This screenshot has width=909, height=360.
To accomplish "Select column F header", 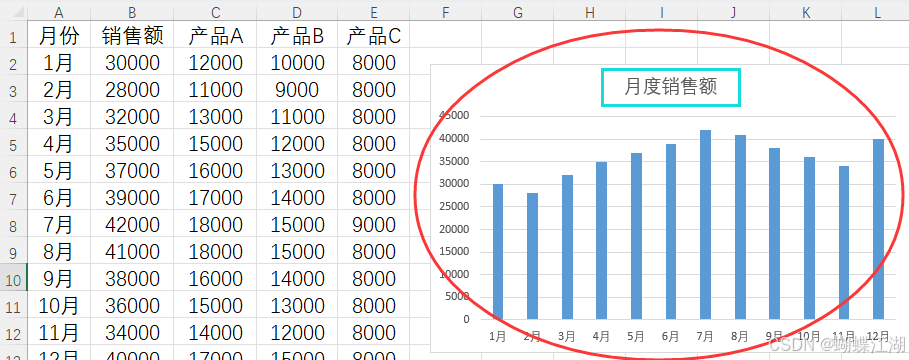I will (445, 12).
